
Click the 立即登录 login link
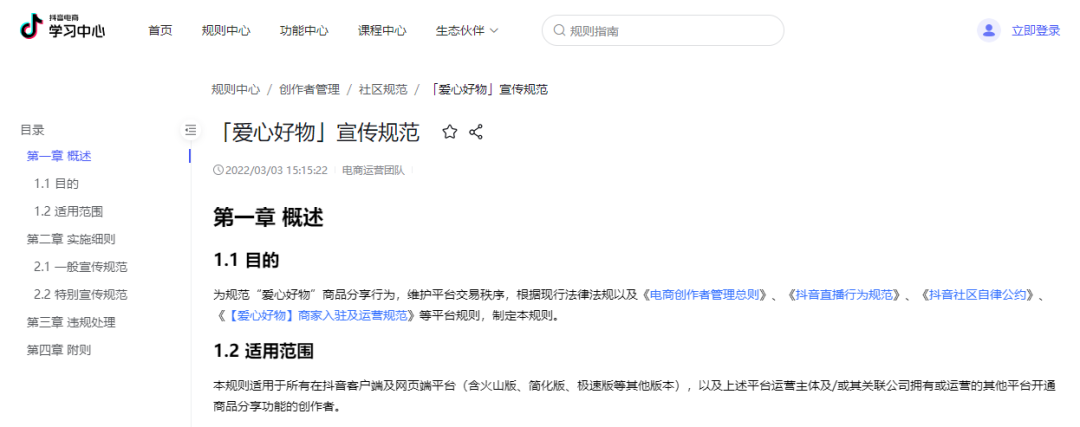pyautogui.click(x=1036, y=30)
